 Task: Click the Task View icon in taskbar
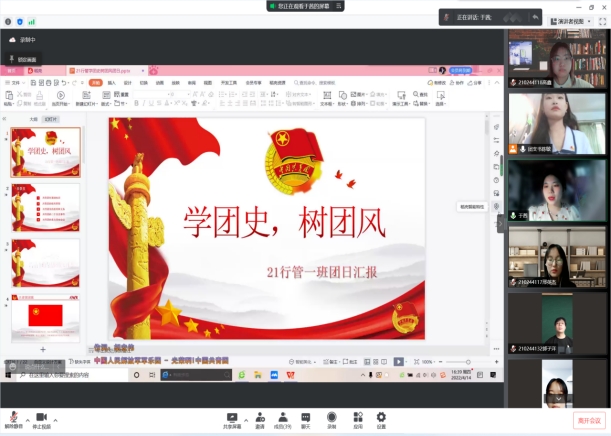pyautogui.click(x=152, y=375)
